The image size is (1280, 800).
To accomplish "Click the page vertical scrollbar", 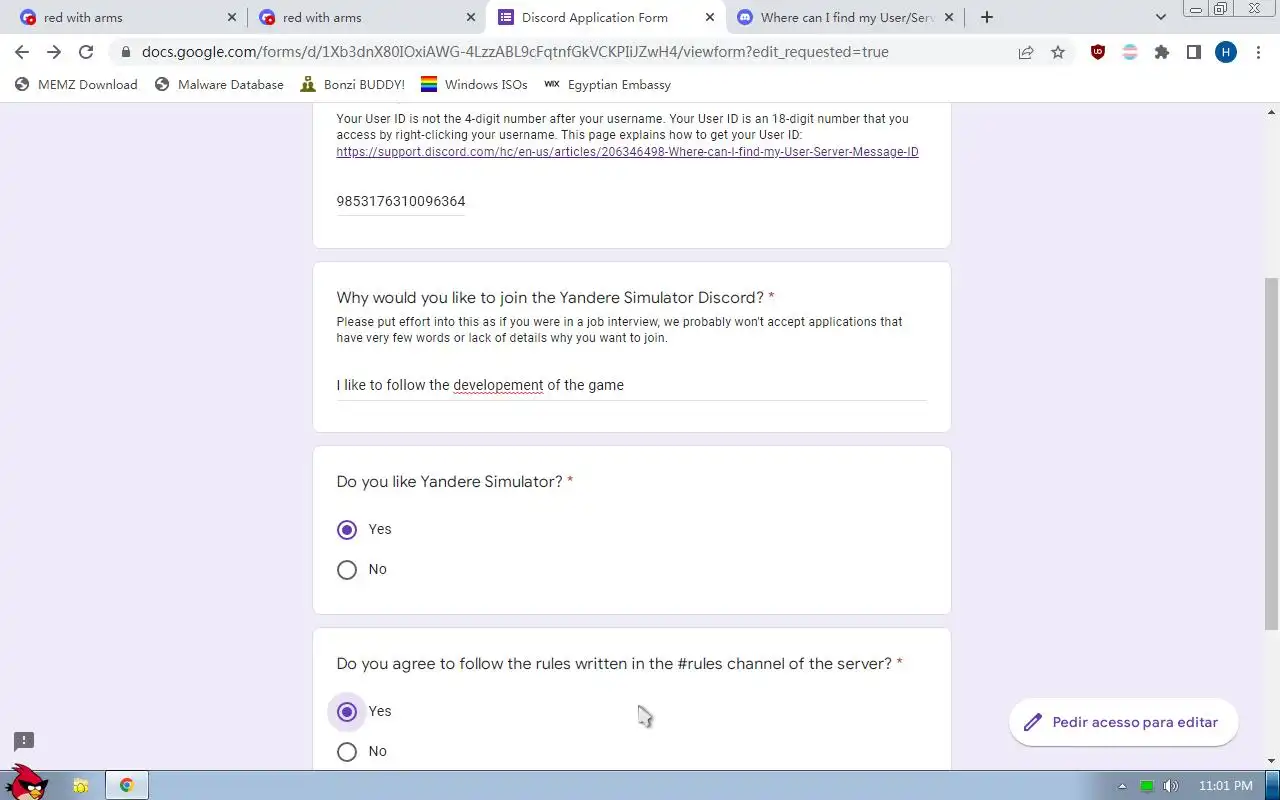I will 1272,454.
